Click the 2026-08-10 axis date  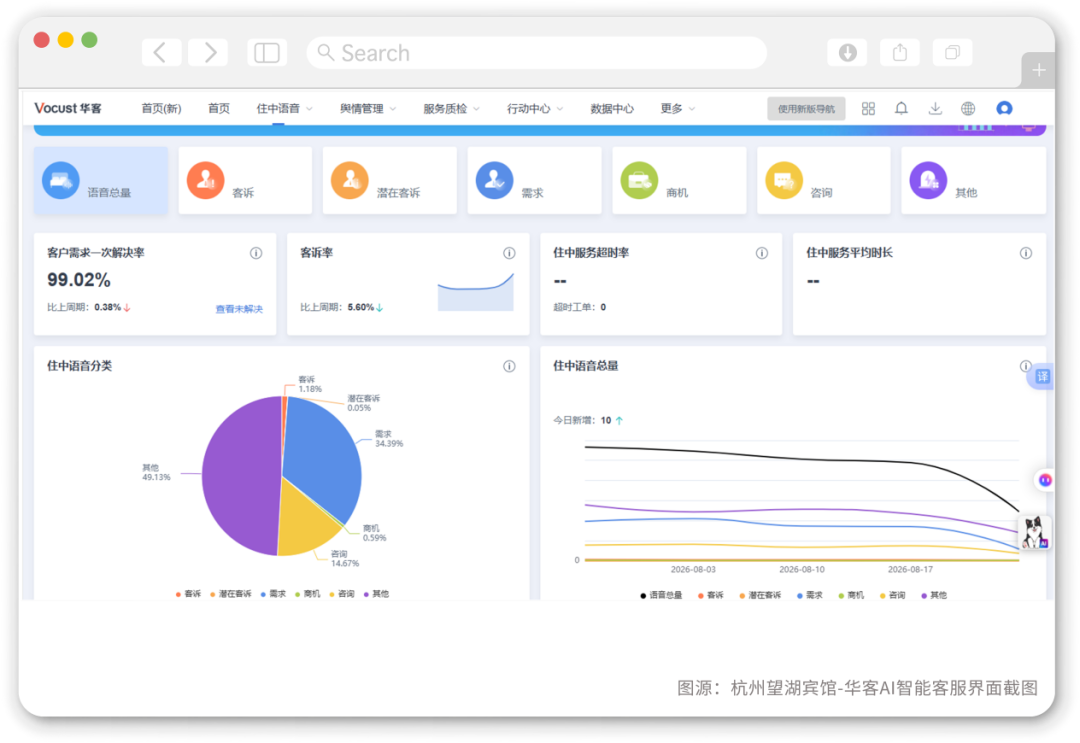point(802,569)
